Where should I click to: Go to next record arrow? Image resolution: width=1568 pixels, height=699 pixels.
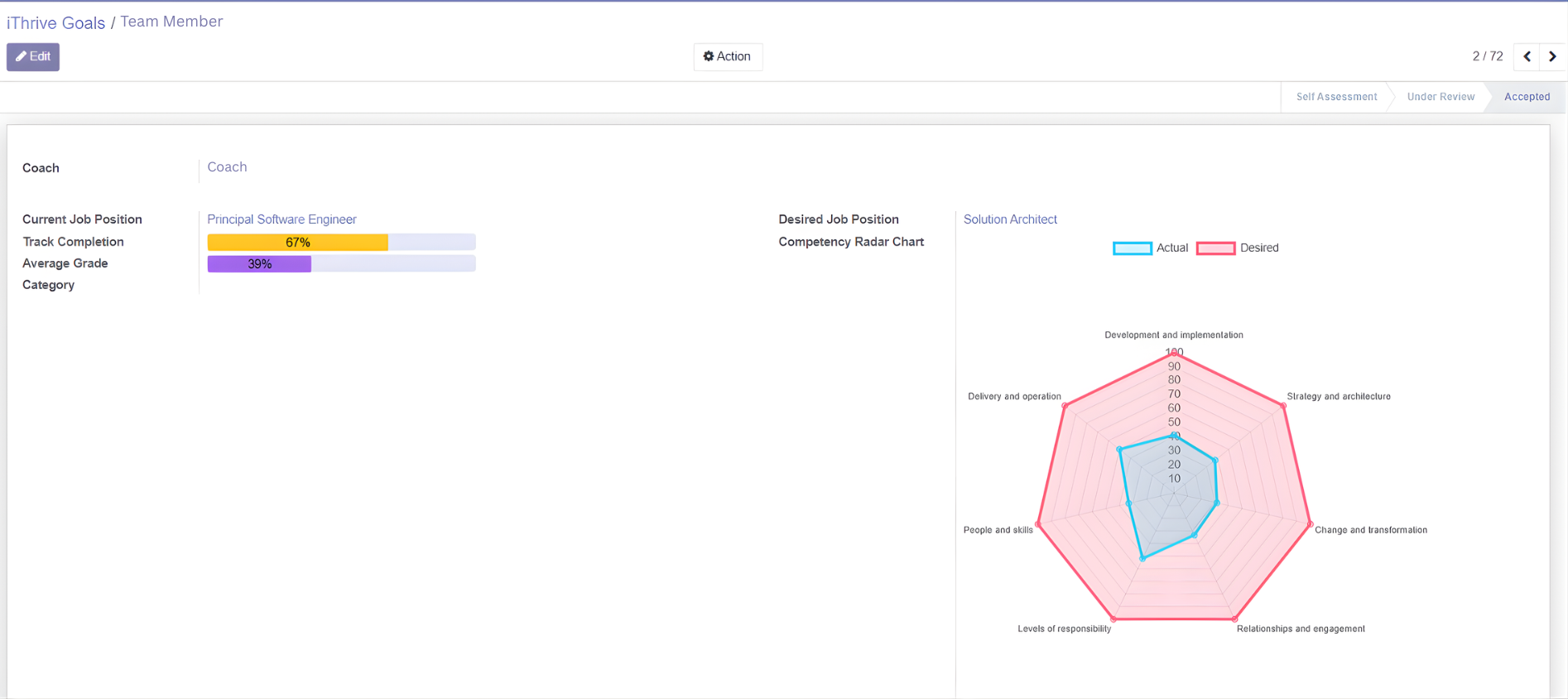pyautogui.click(x=1552, y=57)
